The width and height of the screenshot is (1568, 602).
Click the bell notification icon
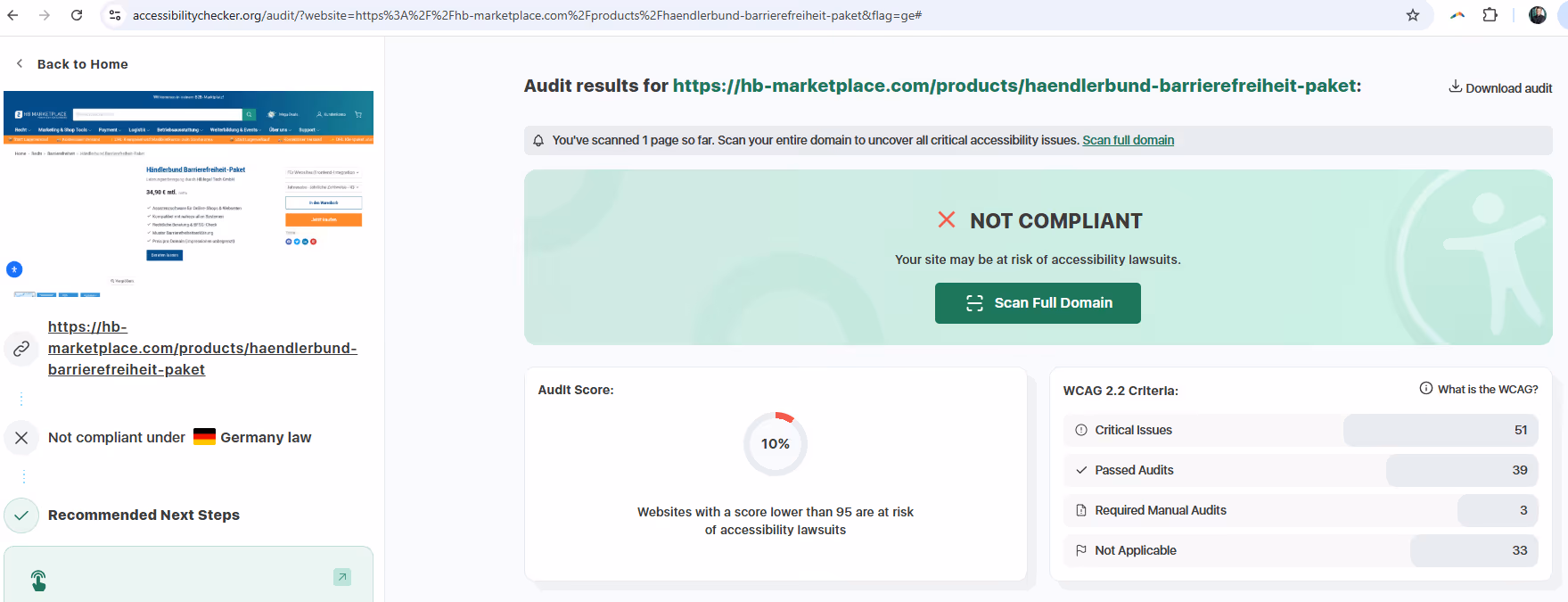point(538,140)
